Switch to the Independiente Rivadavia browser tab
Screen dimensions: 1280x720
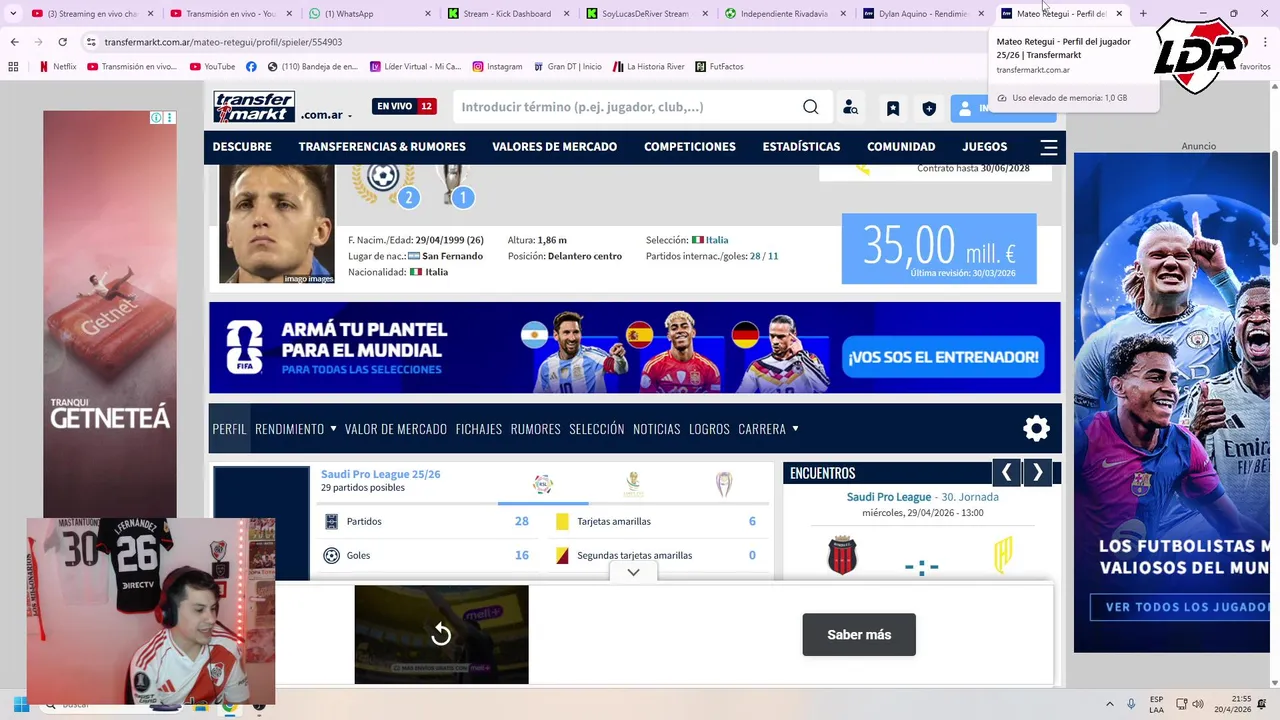[784, 14]
